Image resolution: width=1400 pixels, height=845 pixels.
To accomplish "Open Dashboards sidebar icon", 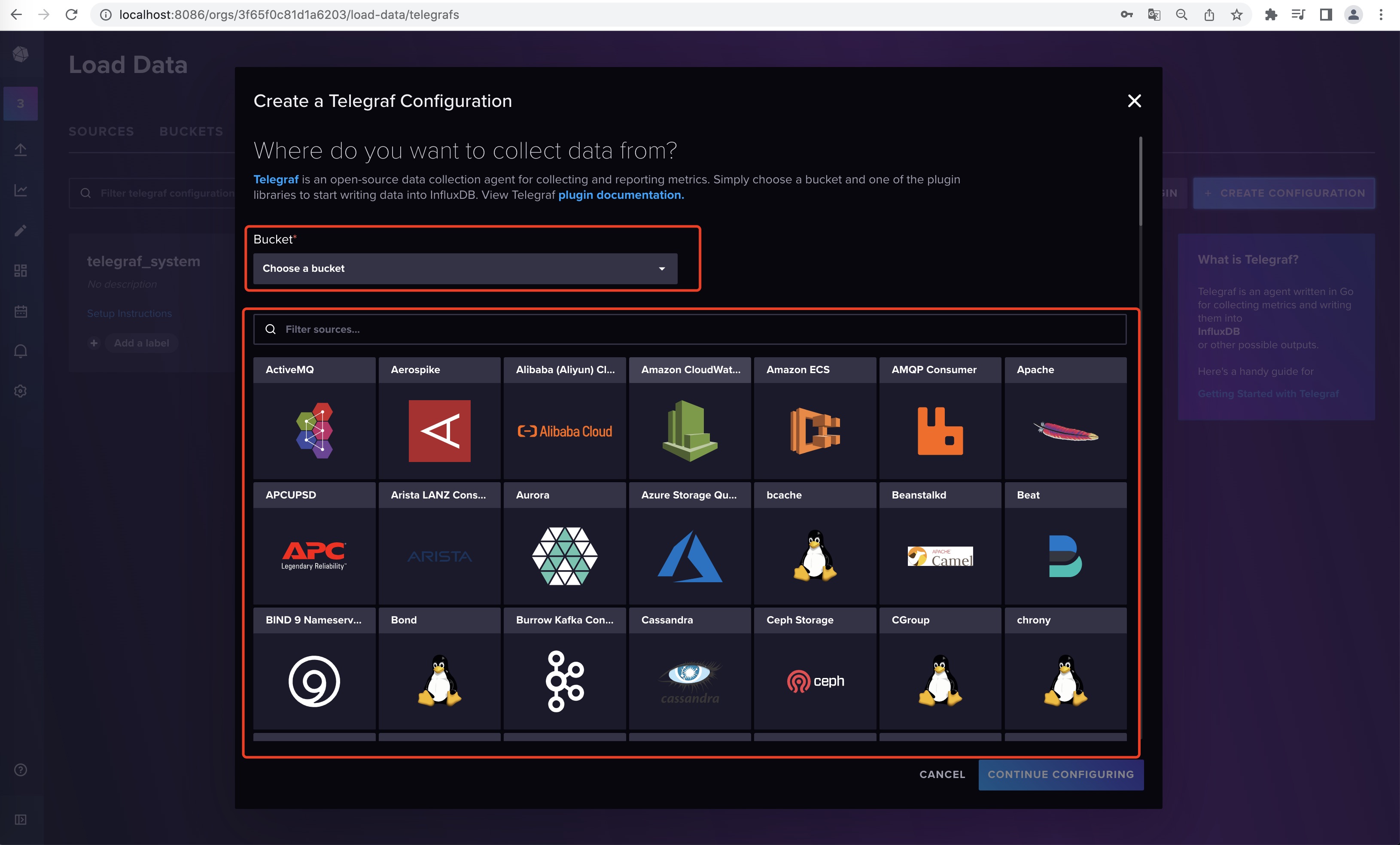I will coord(21,271).
